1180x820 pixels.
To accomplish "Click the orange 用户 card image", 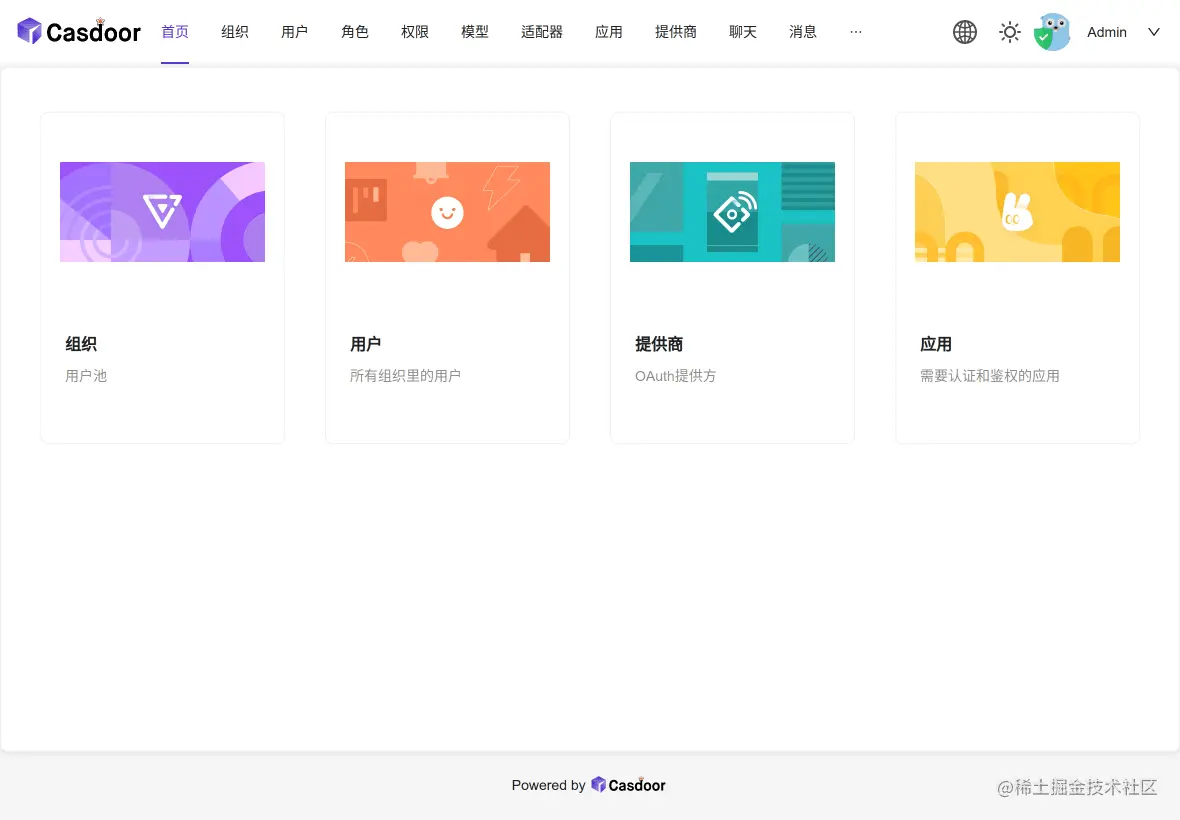I will [x=447, y=212].
